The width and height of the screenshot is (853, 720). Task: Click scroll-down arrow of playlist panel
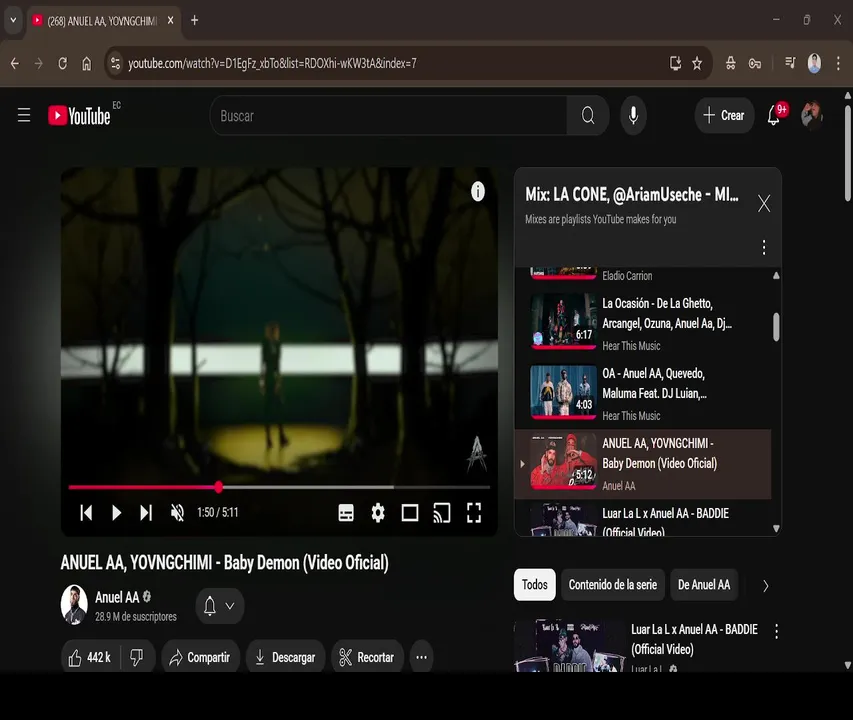(776, 529)
